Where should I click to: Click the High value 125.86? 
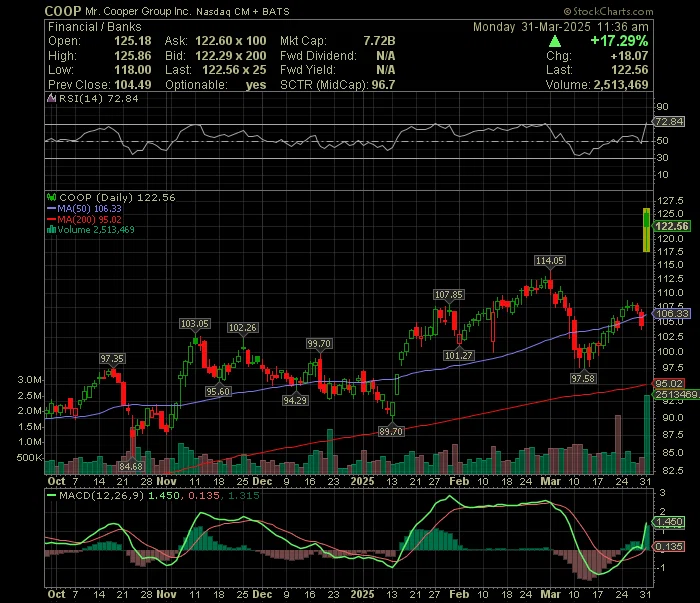133,56
